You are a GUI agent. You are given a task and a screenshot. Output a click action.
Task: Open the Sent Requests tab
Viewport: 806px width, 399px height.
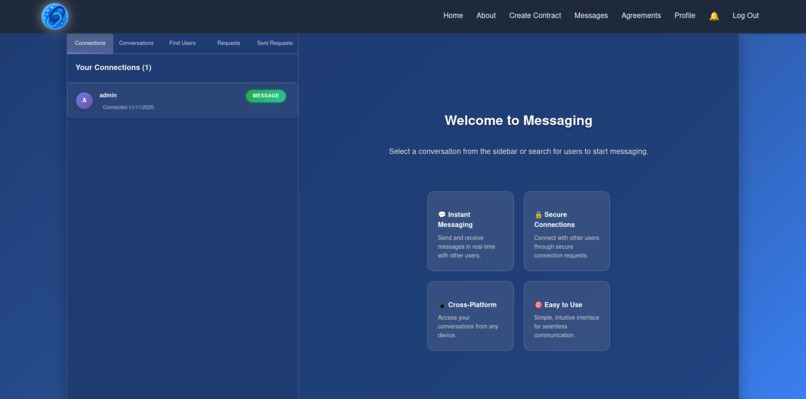coord(274,43)
